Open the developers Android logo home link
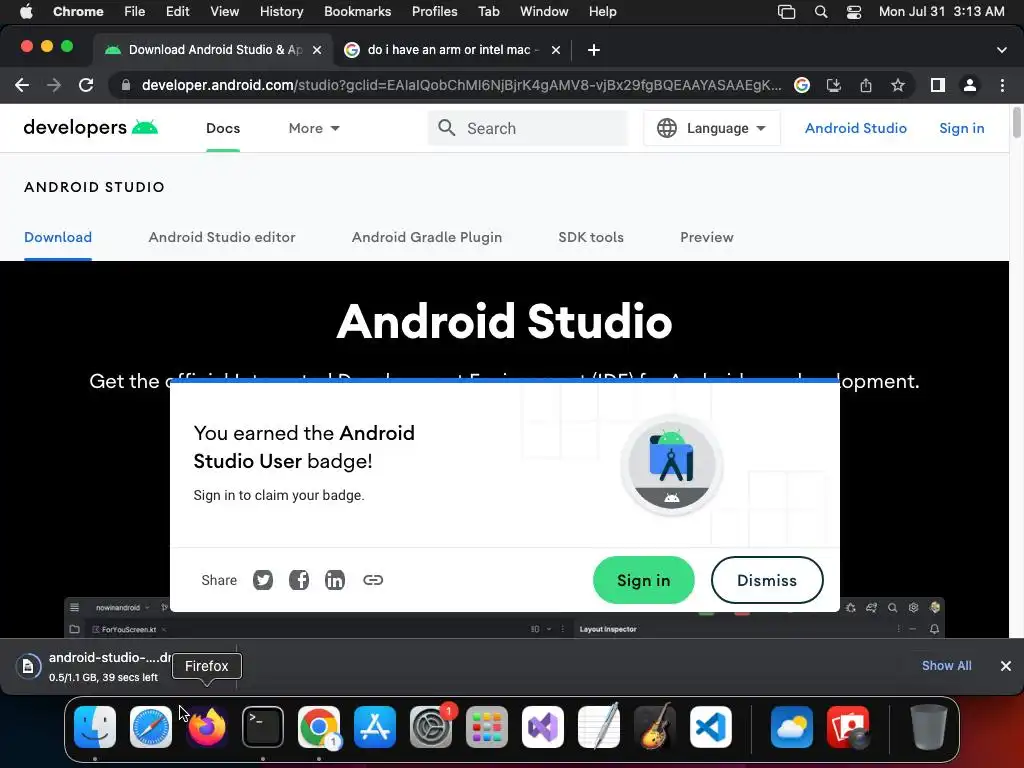This screenshot has height=768, width=1024. pyautogui.click(x=91, y=127)
